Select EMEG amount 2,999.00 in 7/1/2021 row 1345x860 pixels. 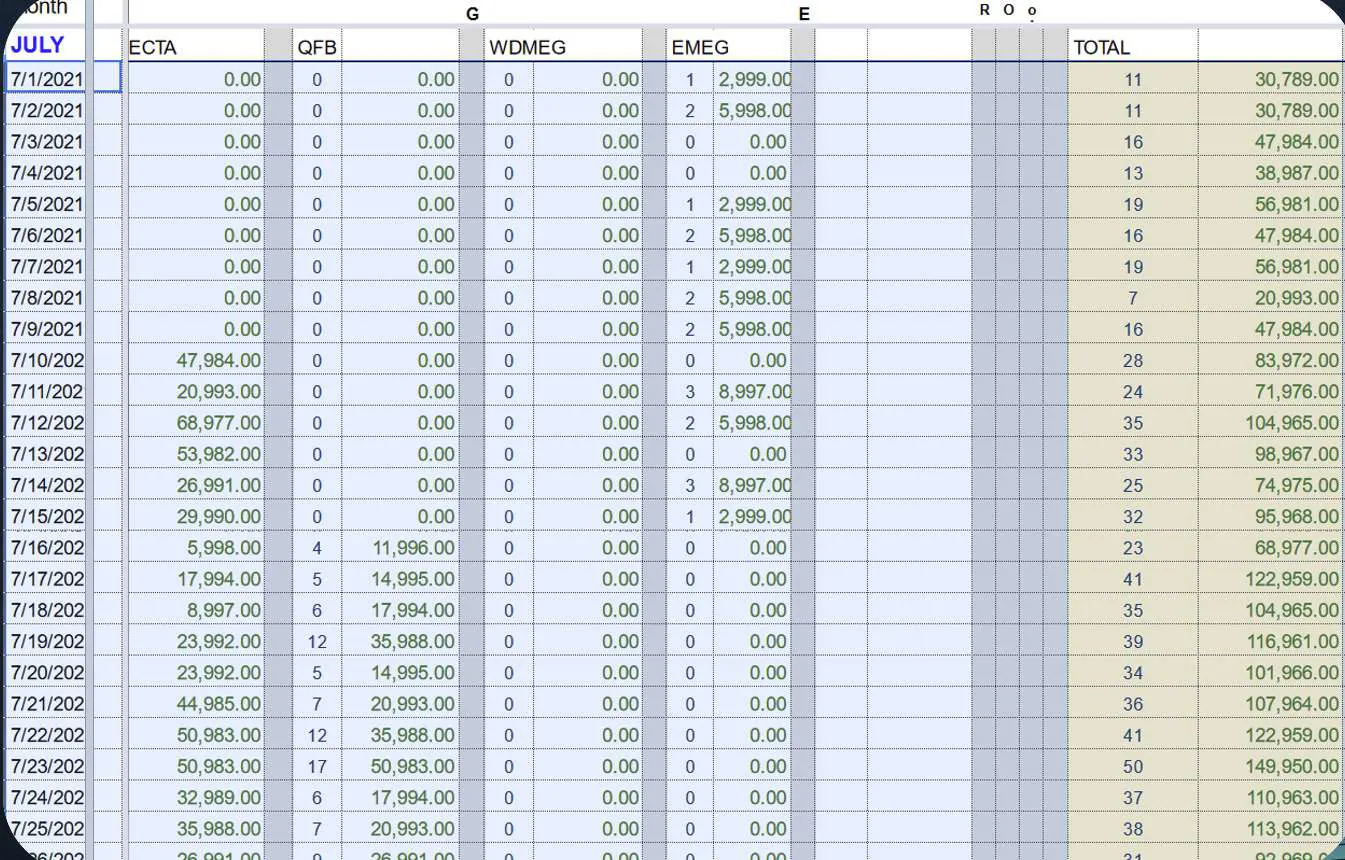tap(752, 79)
